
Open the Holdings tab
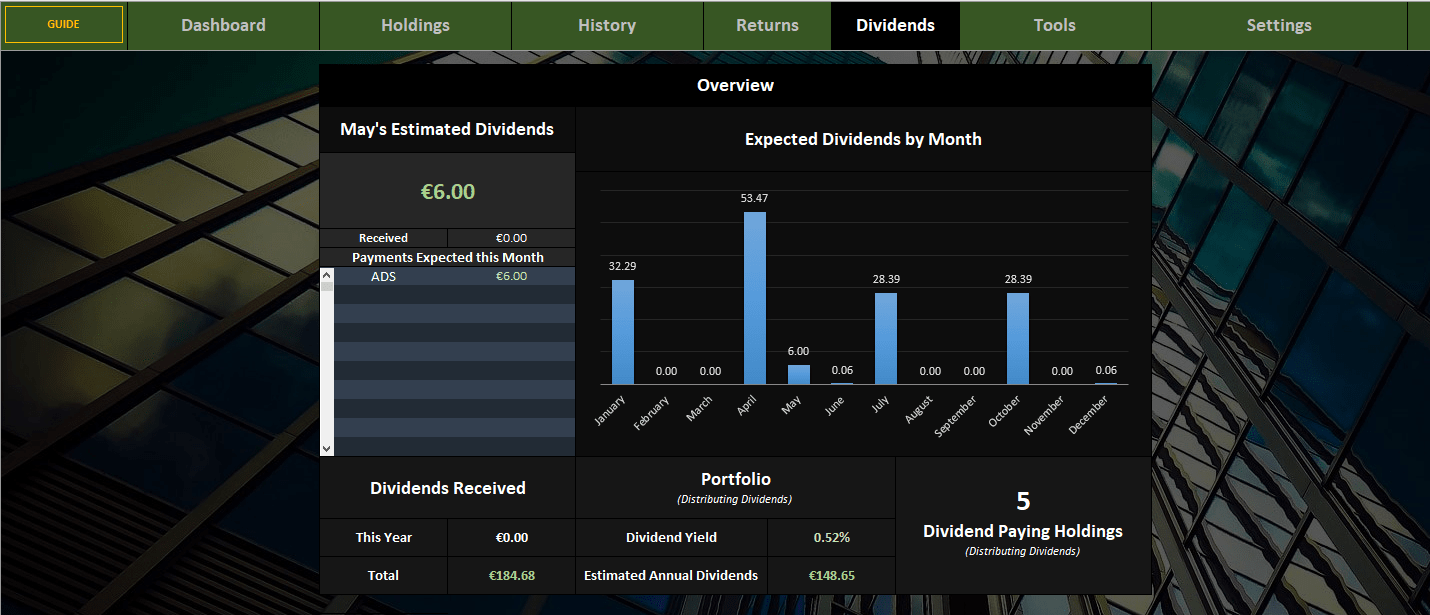click(415, 25)
